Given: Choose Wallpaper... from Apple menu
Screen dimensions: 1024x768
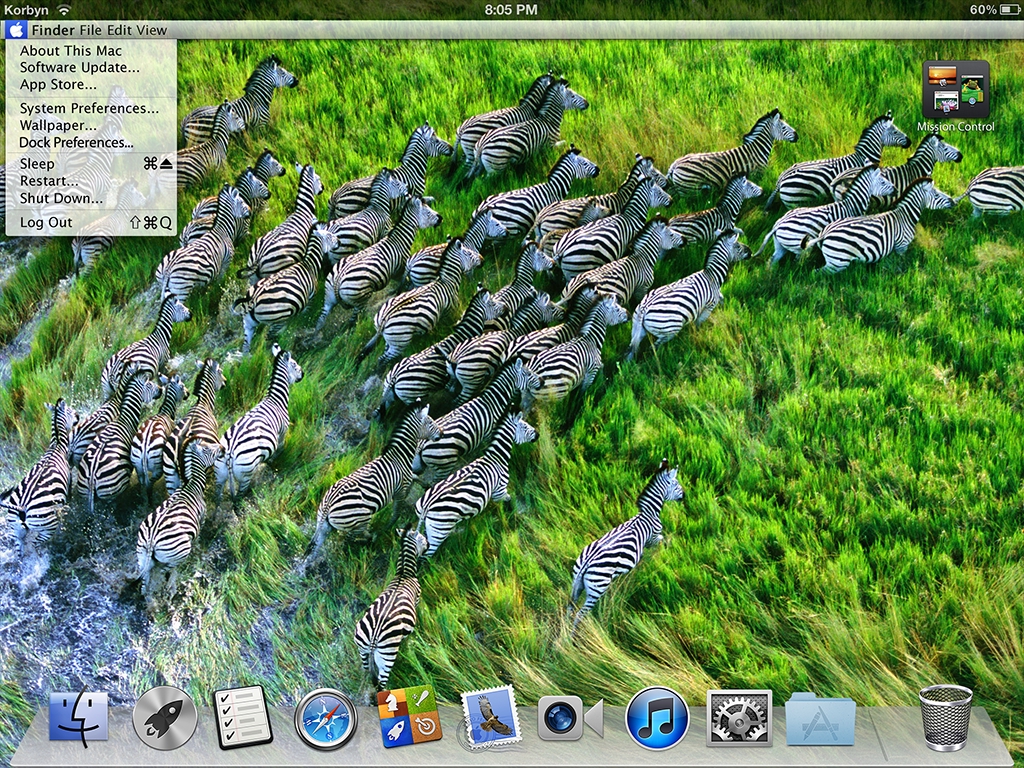Looking at the screenshot, I should 58,126.
